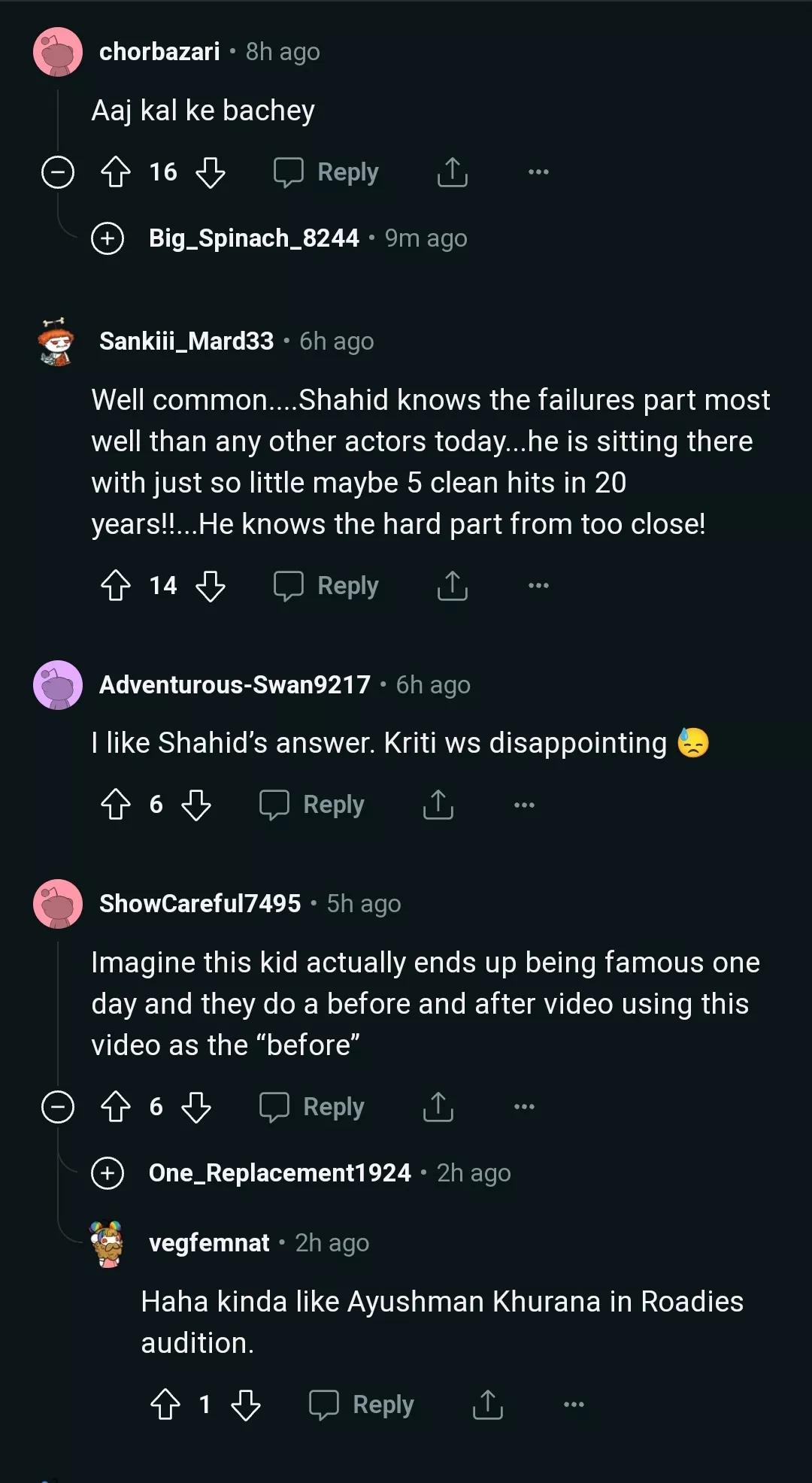
Task: Downvote chorbazari's "Aaj kal ke bachey" comment
Action: (x=211, y=172)
